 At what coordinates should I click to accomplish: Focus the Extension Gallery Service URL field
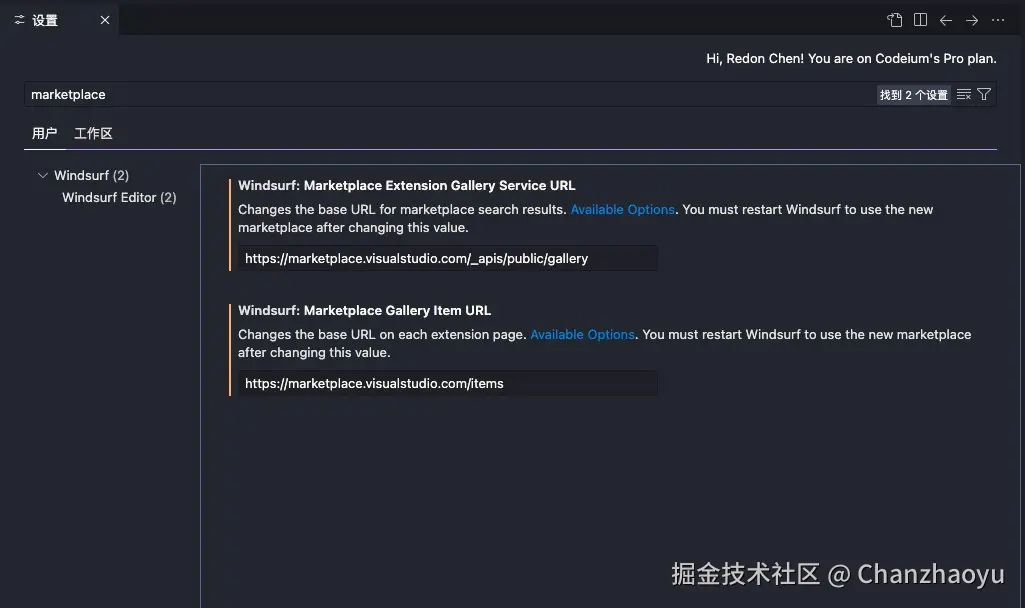tap(447, 258)
